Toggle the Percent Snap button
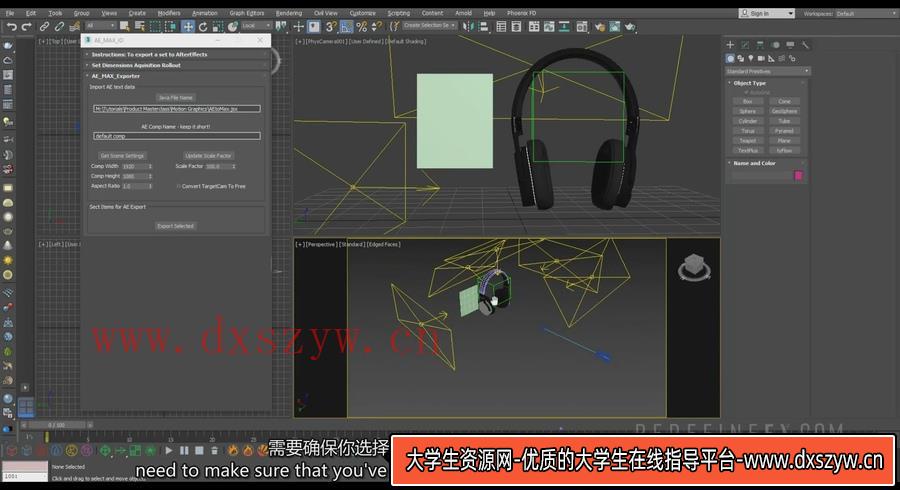The image size is (900, 490). click(362, 26)
